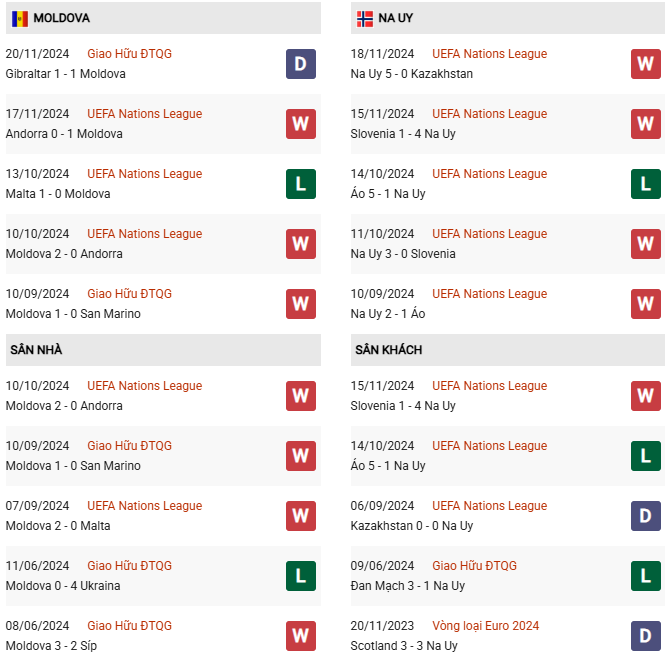Screen dimensions: 665x658
Task: Click the L badge for Moldova 0 - 4 Ukraina
Action: (x=301, y=576)
